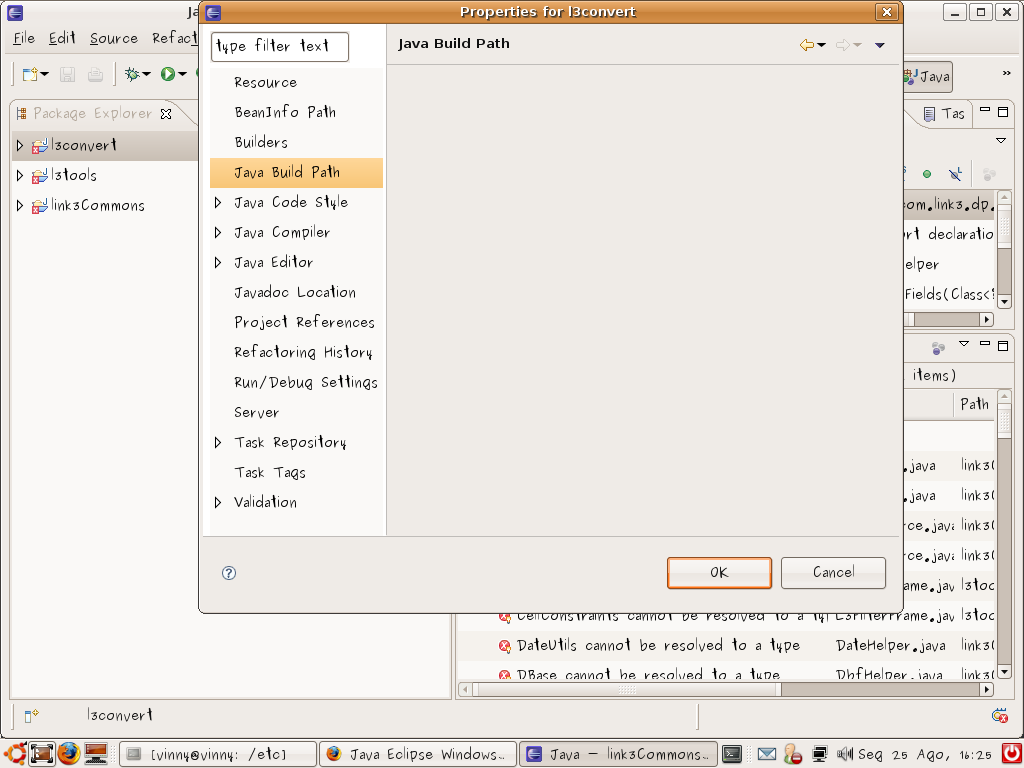
Task: Open the outline view menu triangle
Action: (x=1001, y=140)
